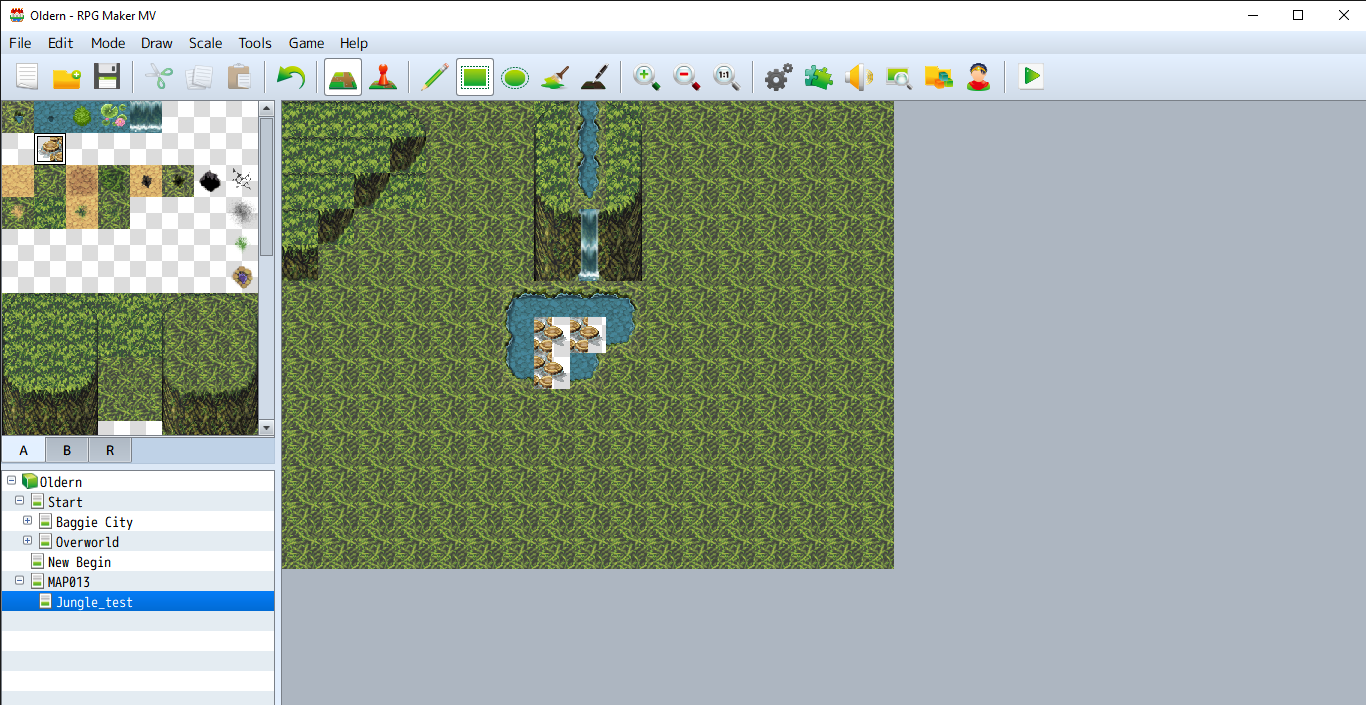The image size is (1366, 705).
Task: Collapse the MAP013 node
Action: click(19, 581)
